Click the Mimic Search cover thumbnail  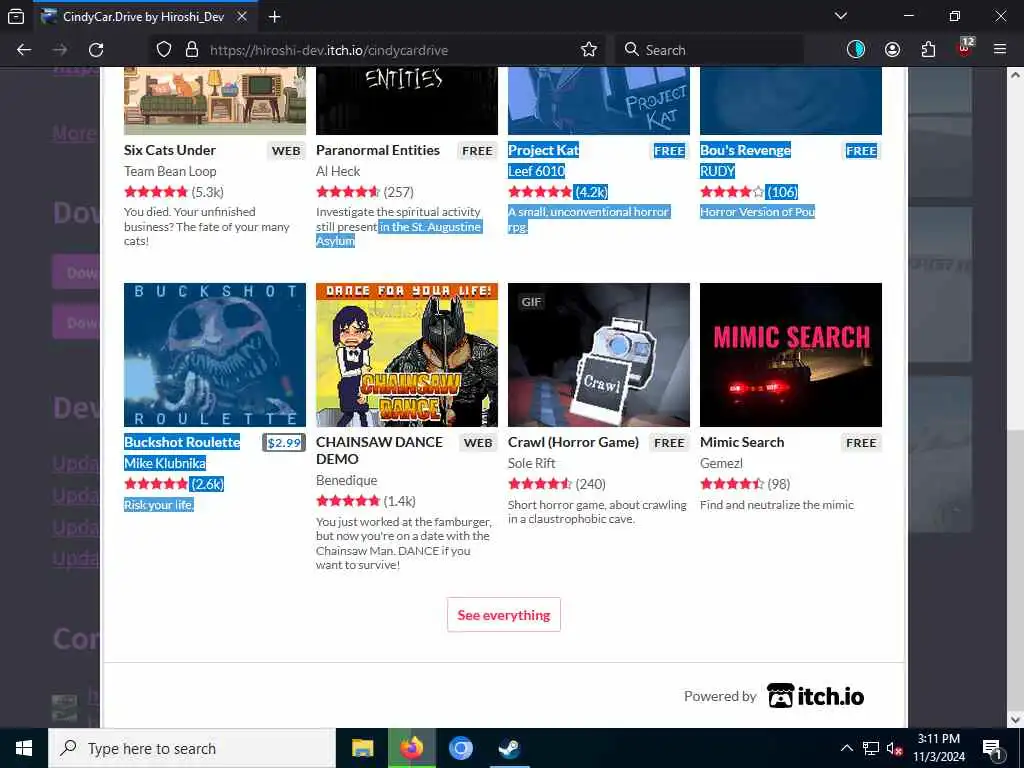791,355
